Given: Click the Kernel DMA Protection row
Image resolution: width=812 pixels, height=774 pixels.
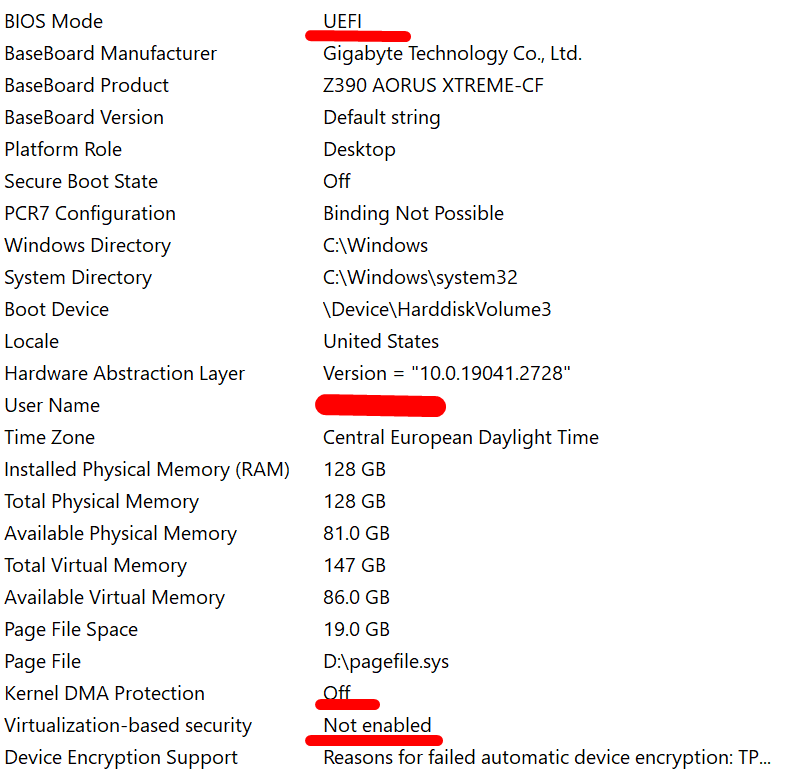Looking at the screenshot, I should click(x=104, y=693).
